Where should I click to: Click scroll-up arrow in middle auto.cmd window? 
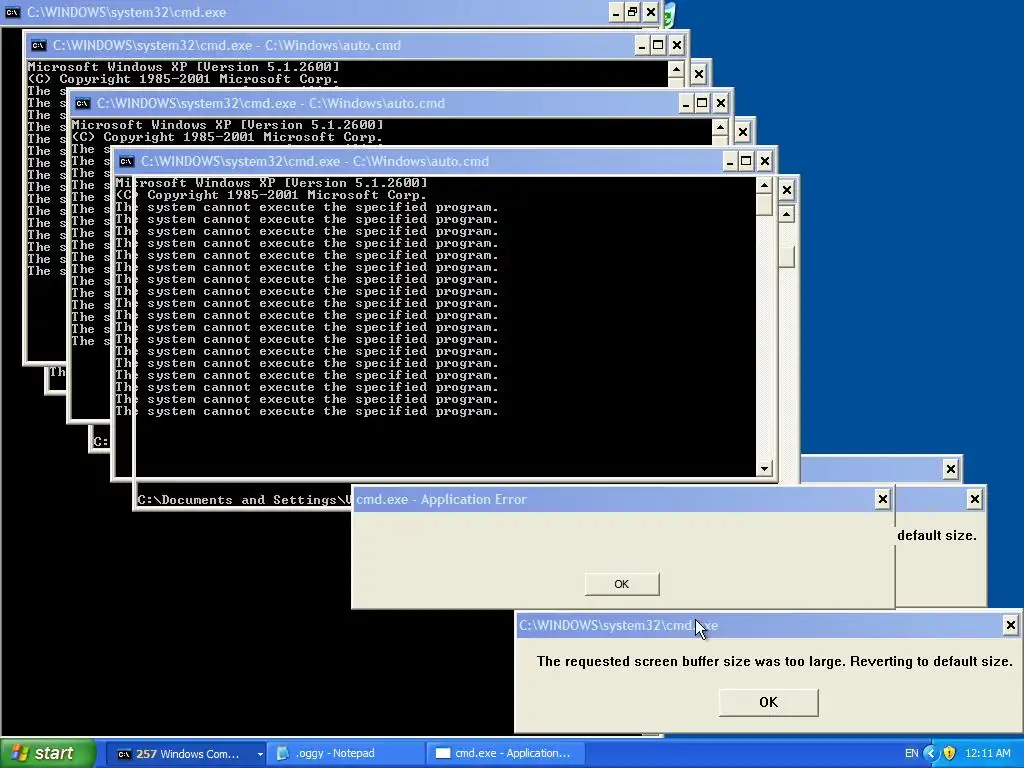720,128
